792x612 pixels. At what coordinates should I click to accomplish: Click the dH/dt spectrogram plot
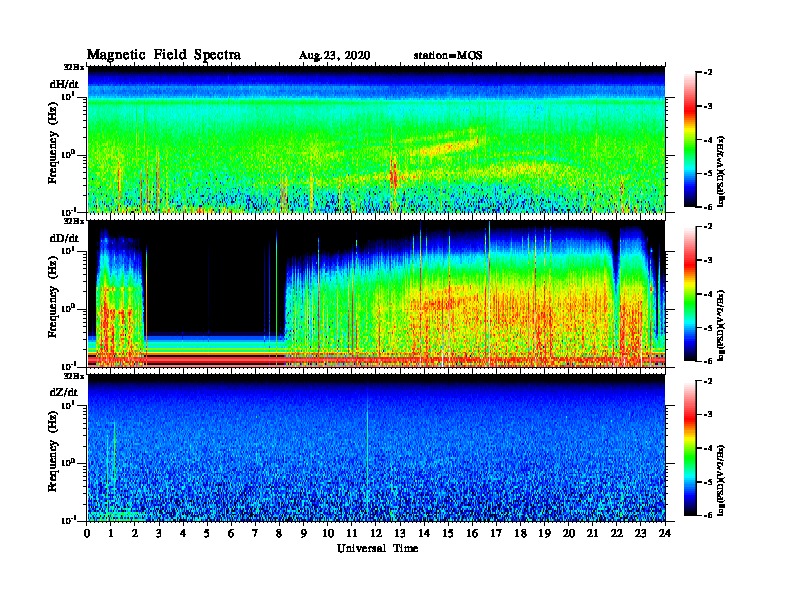pyautogui.click(x=377, y=139)
